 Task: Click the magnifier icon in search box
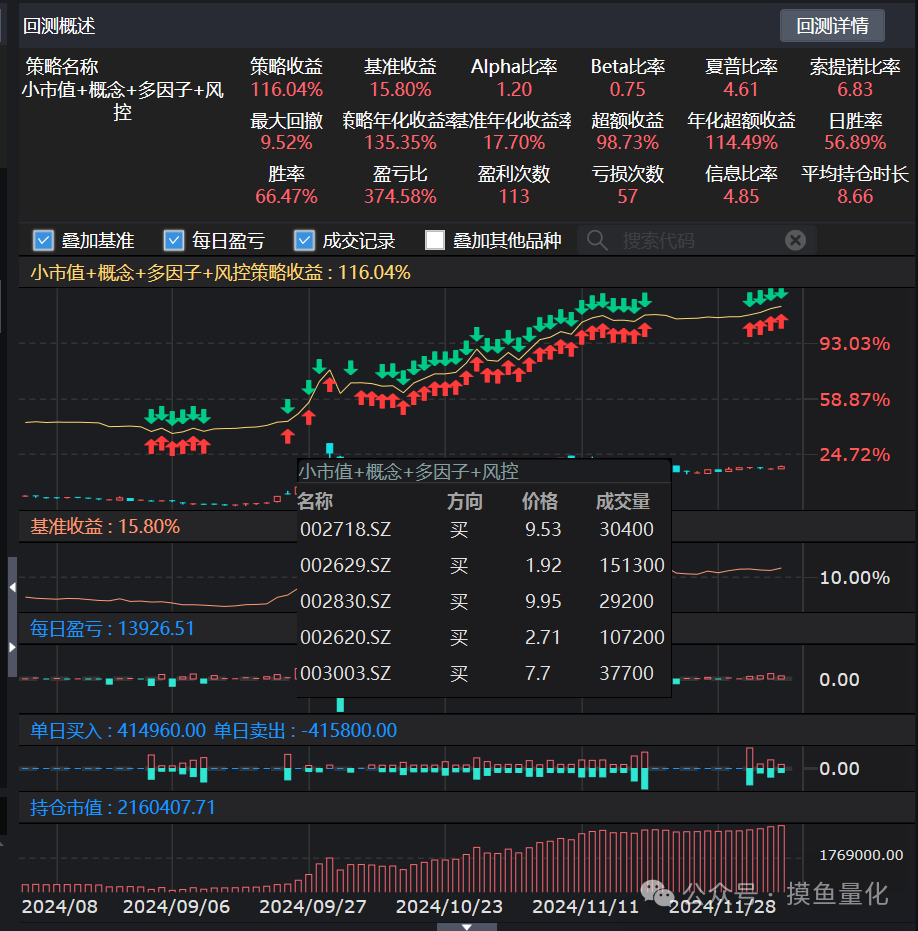coord(597,240)
